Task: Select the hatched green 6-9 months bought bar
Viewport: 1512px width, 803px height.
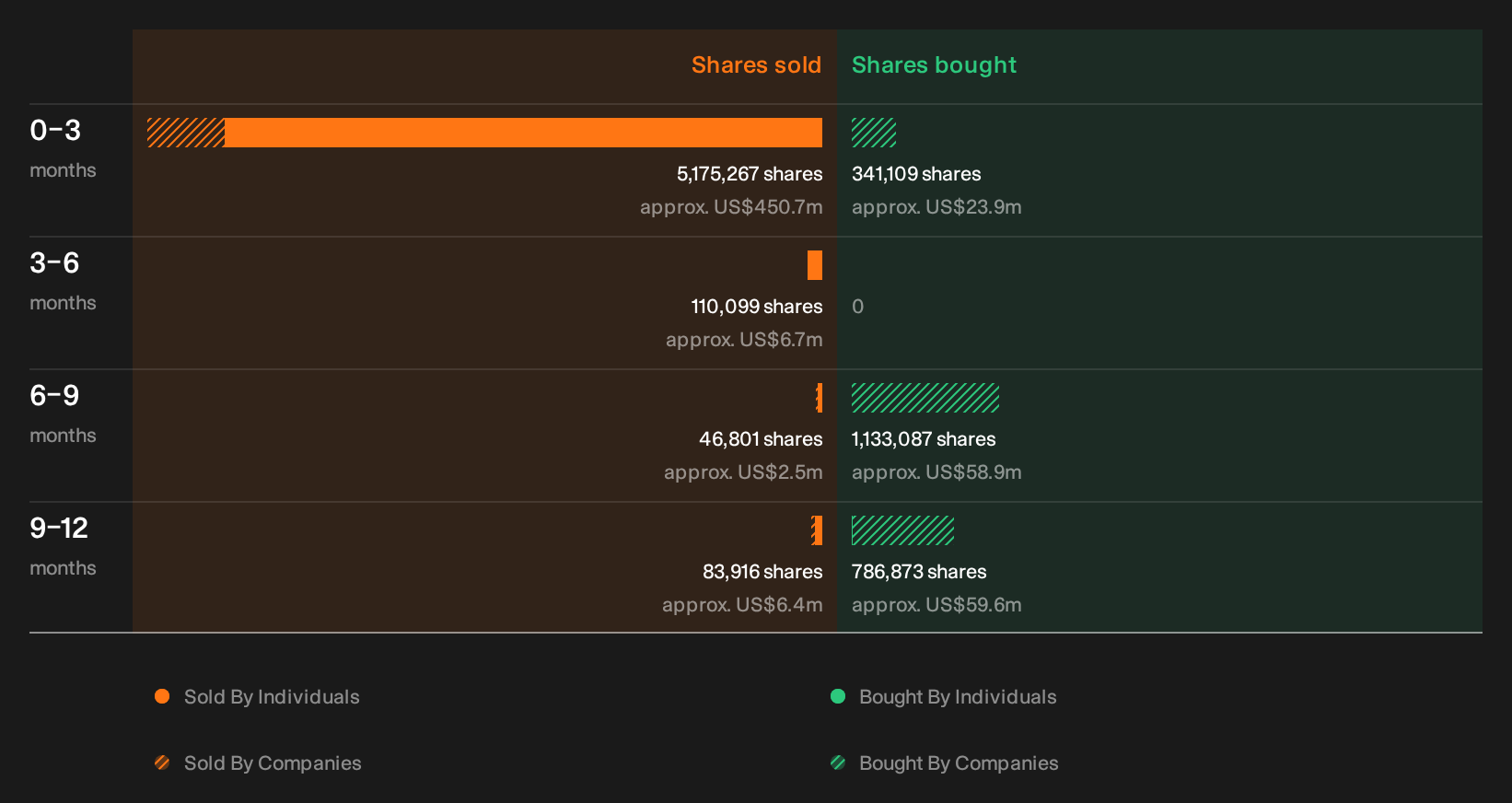Action: (925, 398)
